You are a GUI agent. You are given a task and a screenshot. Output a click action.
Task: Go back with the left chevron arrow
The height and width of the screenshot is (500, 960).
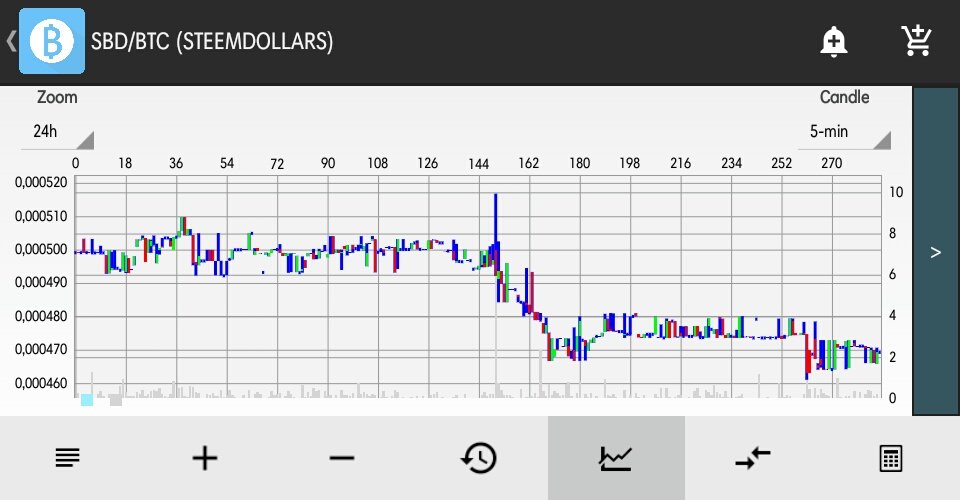pos(11,42)
